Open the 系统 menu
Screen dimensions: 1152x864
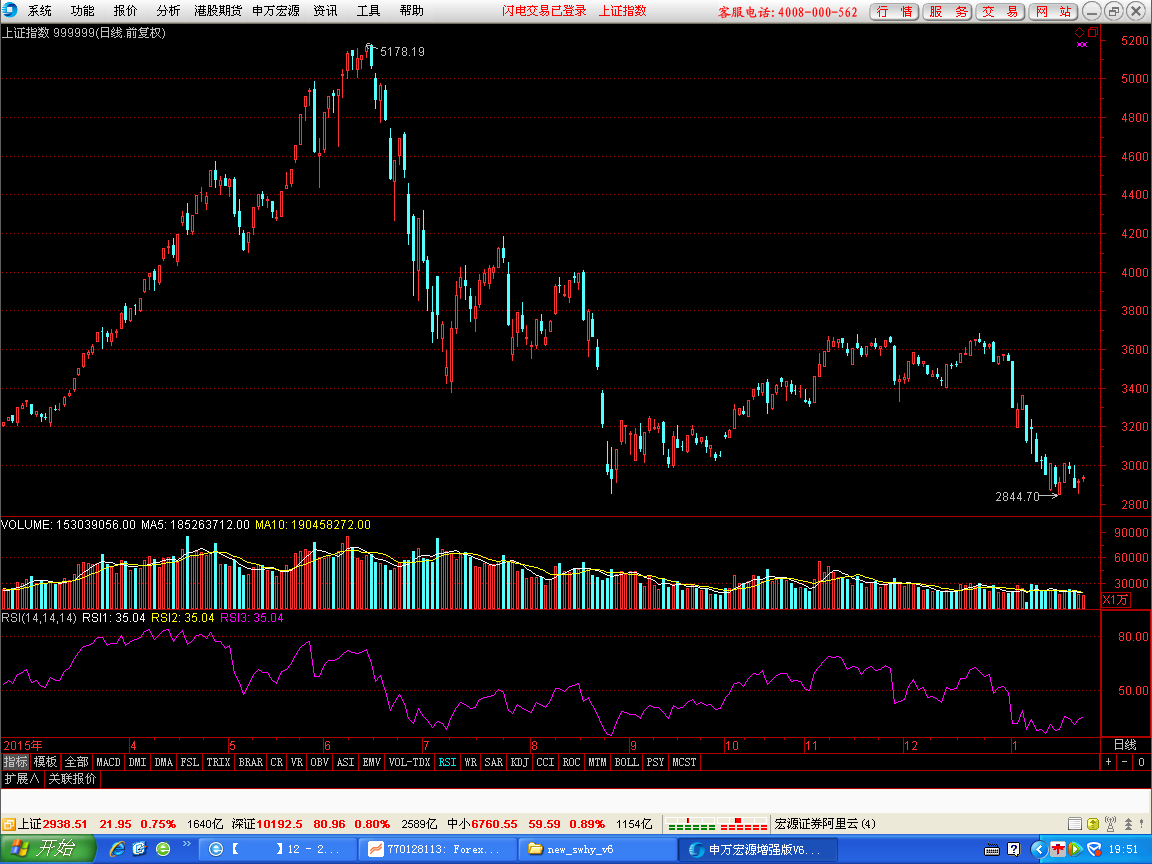click(40, 10)
